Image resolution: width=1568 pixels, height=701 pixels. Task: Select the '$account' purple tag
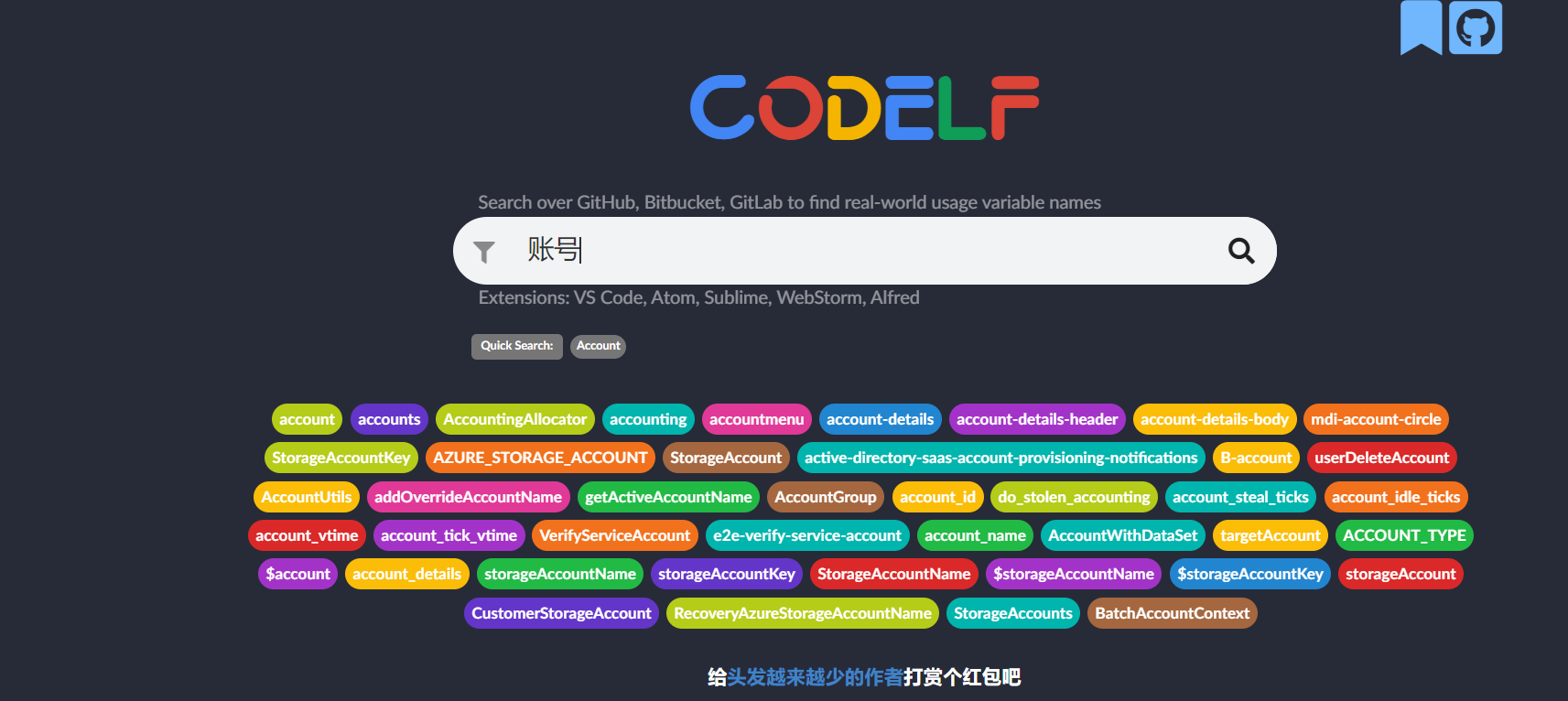point(297,574)
